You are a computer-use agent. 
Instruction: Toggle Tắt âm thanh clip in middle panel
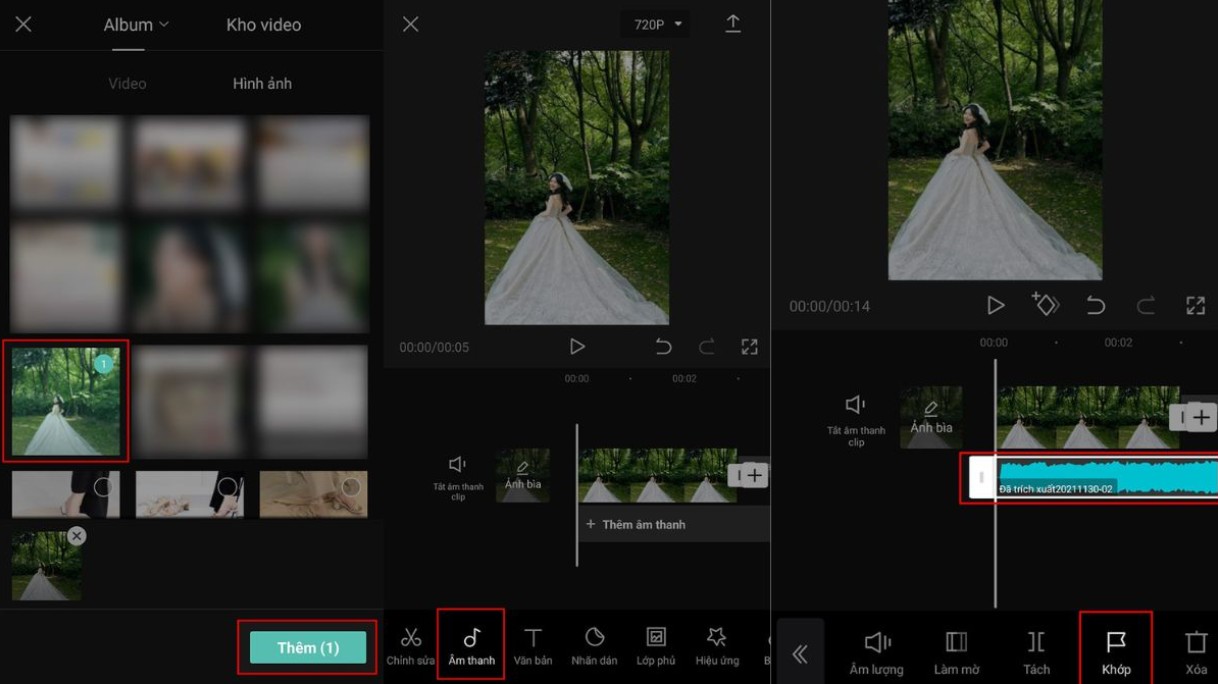point(457,473)
